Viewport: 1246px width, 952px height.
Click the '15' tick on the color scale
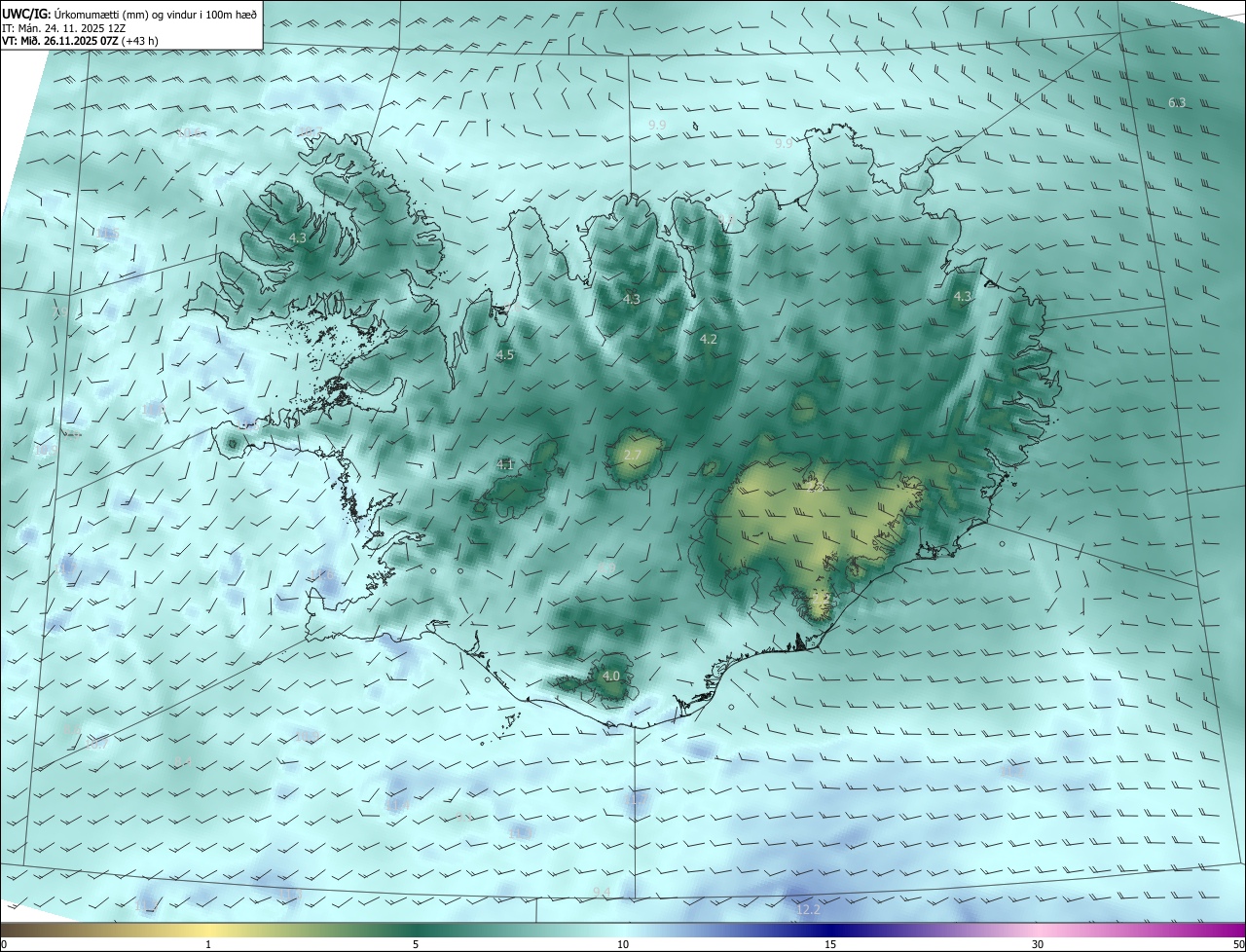(x=830, y=944)
